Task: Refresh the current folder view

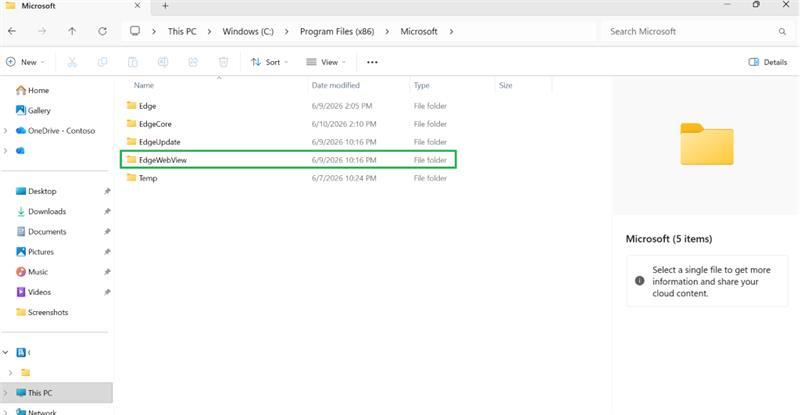Action: point(103,31)
